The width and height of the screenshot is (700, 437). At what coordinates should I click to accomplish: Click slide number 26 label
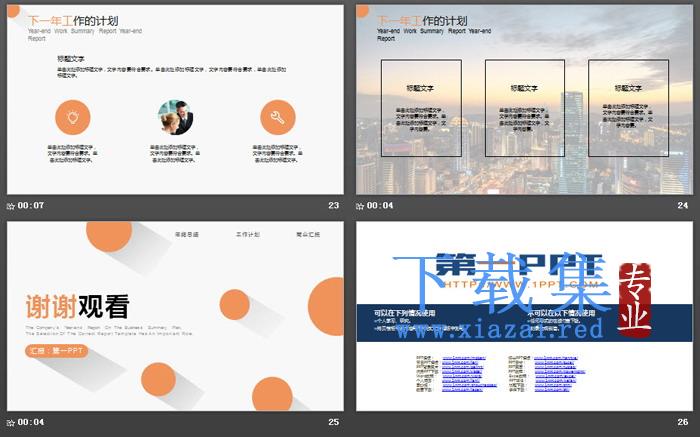click(683, 422)
